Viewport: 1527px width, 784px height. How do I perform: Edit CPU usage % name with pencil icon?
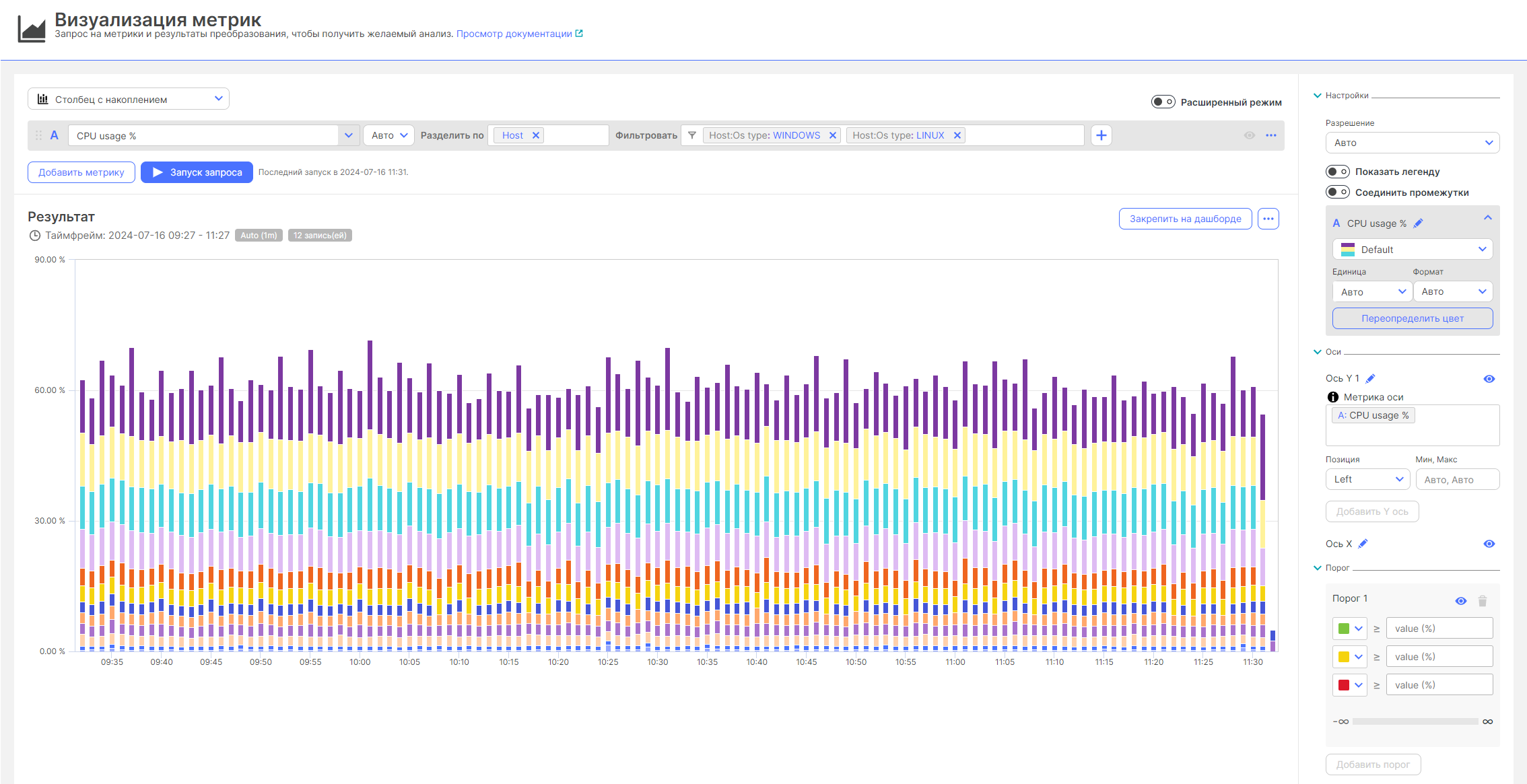pos(1418,223)
